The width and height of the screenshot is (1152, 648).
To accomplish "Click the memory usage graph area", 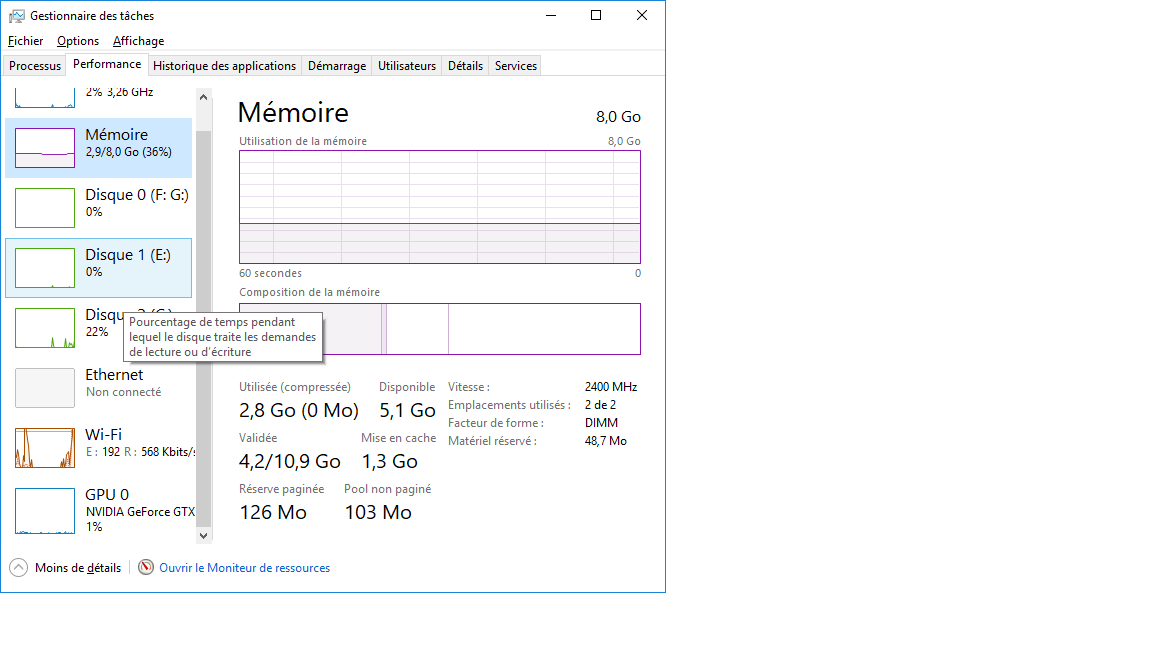I will (440, 207).
